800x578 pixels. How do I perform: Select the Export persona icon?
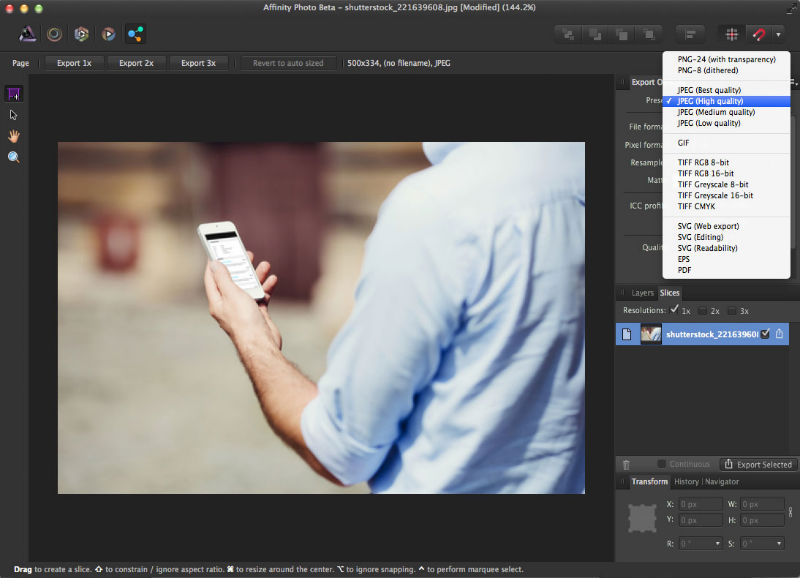pos(135,34)
